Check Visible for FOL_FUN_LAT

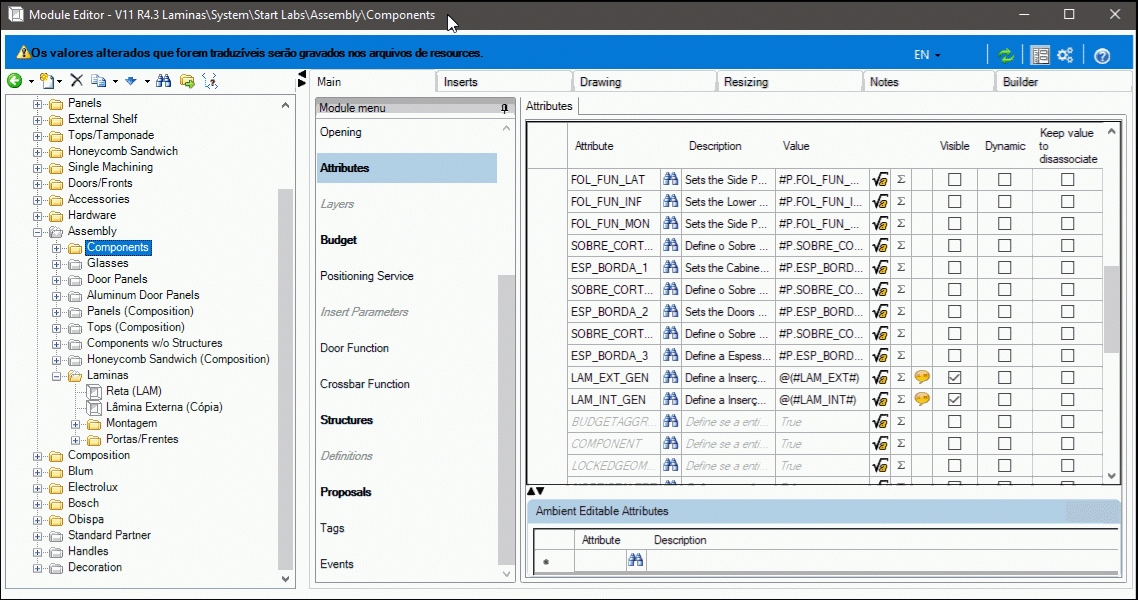(x=954, y=179)
